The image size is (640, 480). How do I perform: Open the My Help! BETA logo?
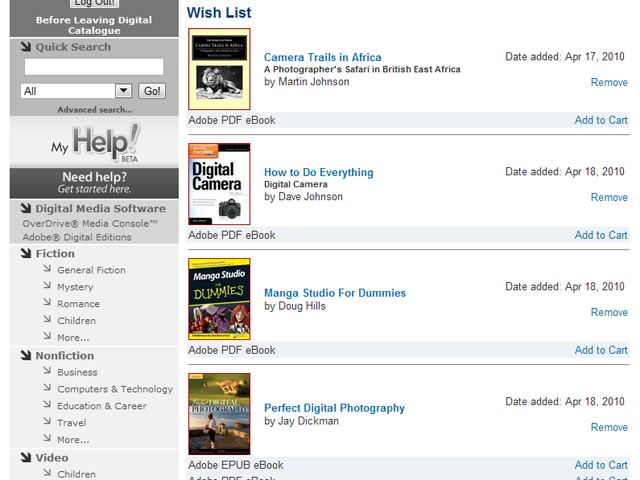pyautogui.click(x=95, y=143)
